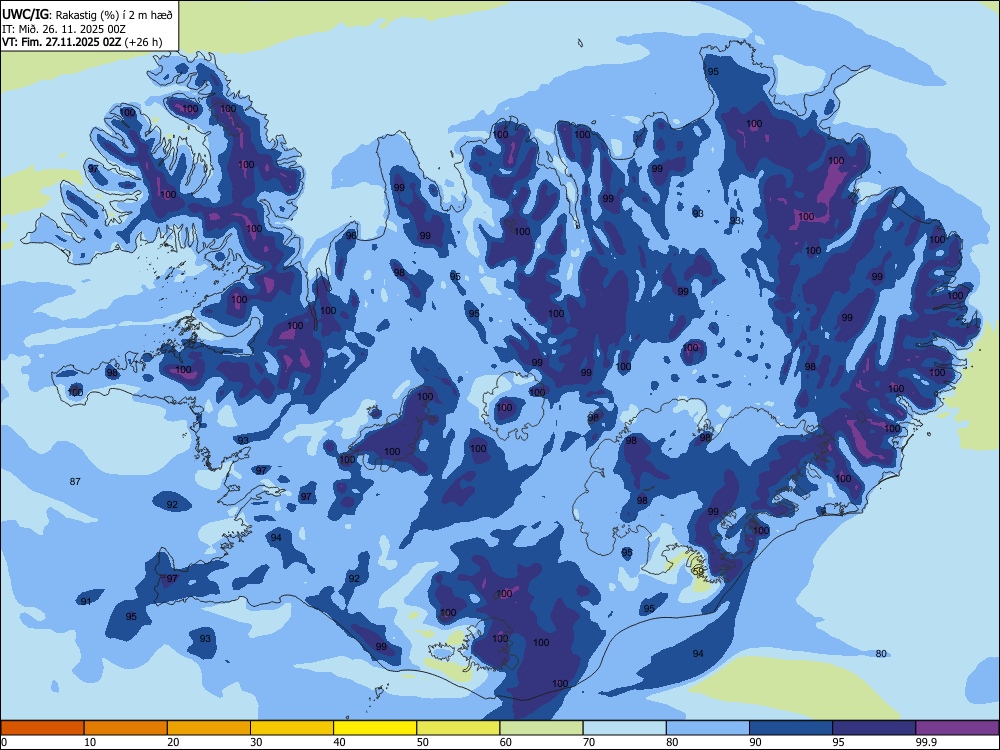Click the pale blue 70–80 legend swatch
1000x750 pixels.
(x=624, y=728)
